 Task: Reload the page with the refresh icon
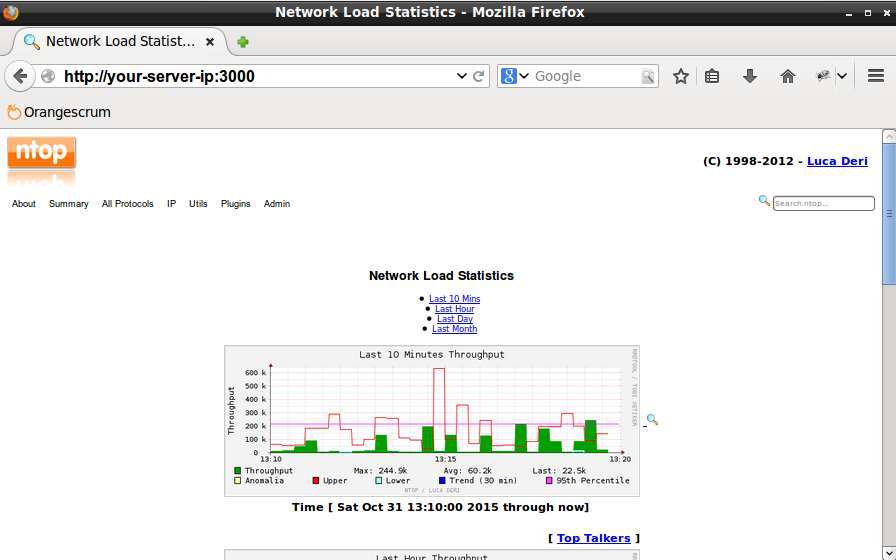click(478, 76)
